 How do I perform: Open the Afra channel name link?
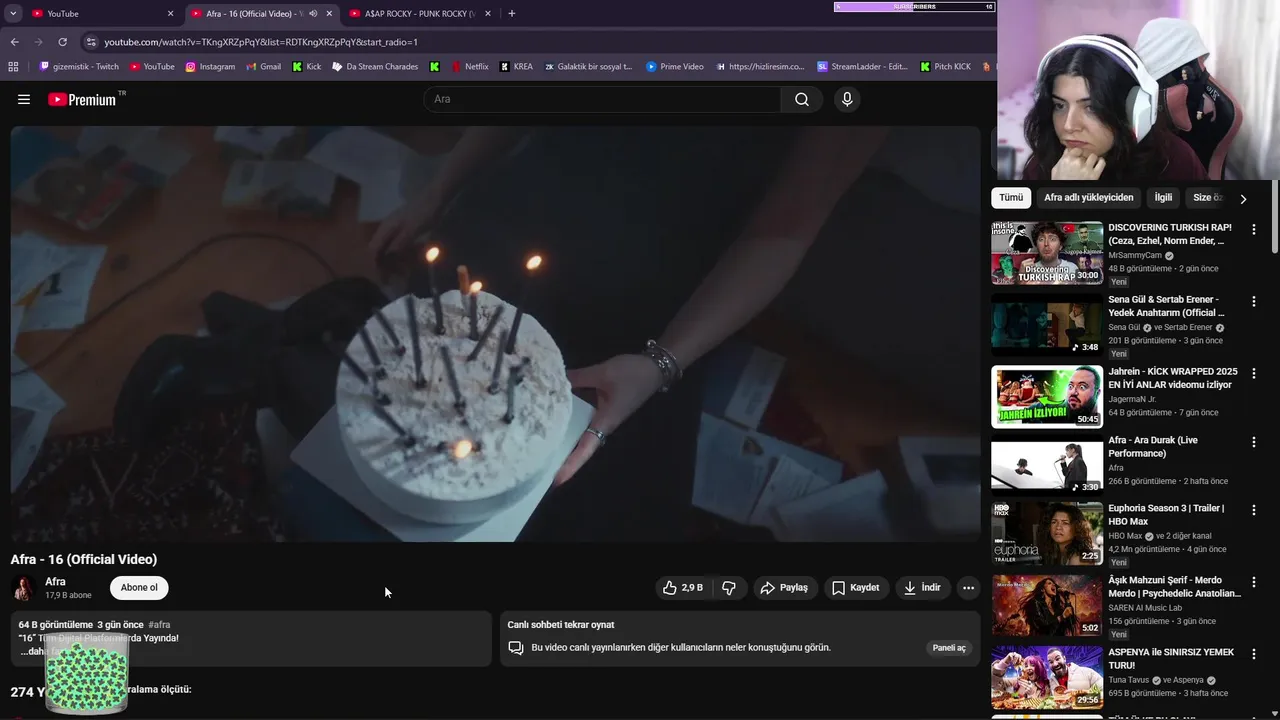coord(55,582)
